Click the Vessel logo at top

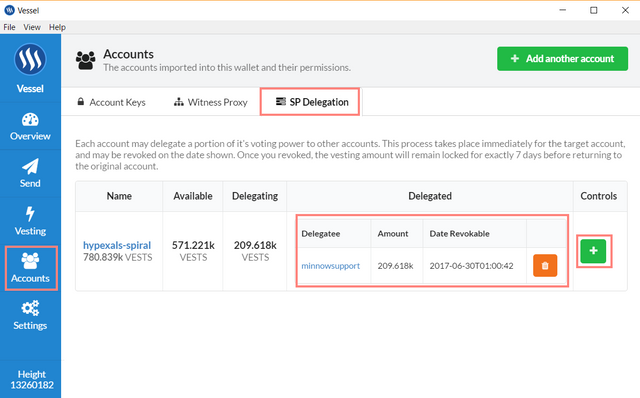[x=30, y=59]
